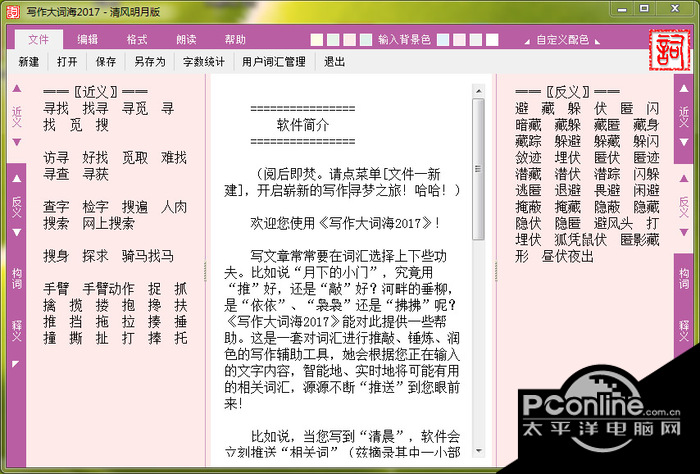Click the small triangle below left sidebar 释义
The height and width of the screenshot is (474, 700).
tap(16, 364)
